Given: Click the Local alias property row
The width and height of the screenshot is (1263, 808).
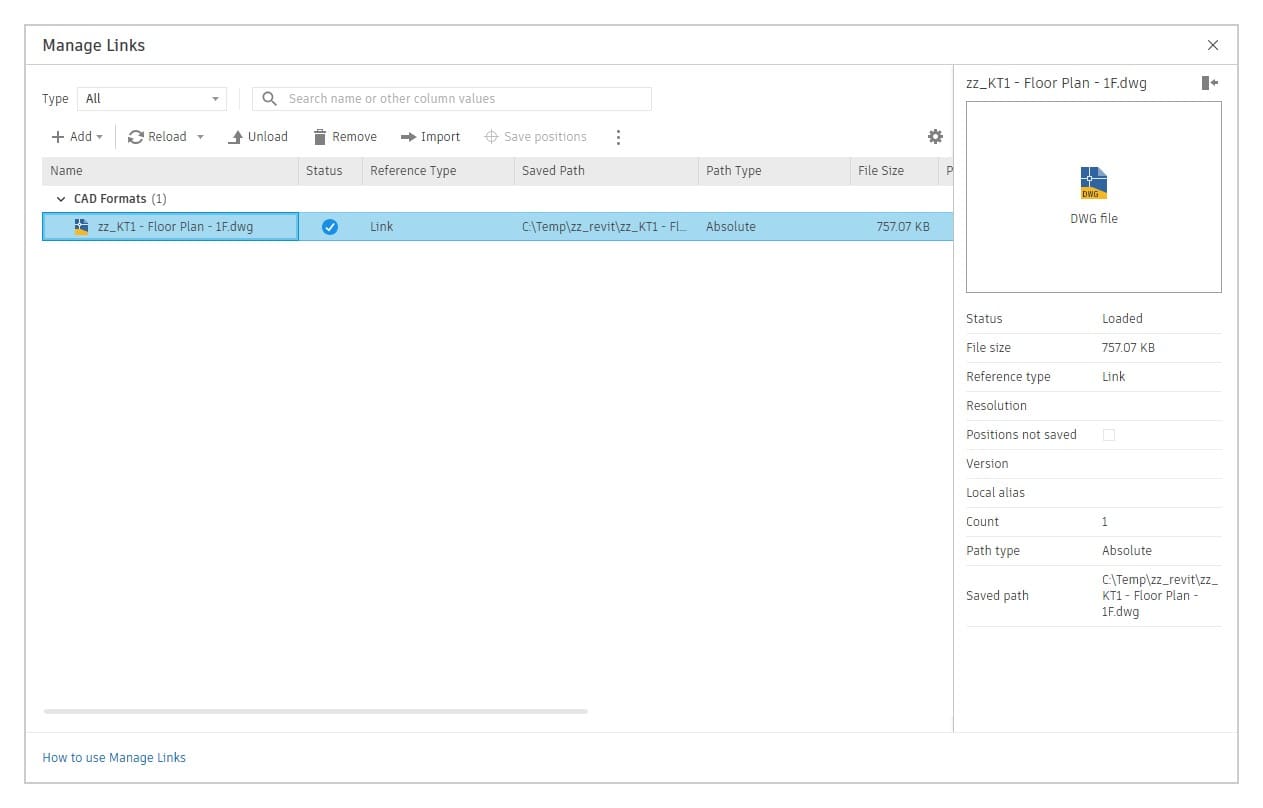Looking at the screenshot, I should click(1093, 493).
